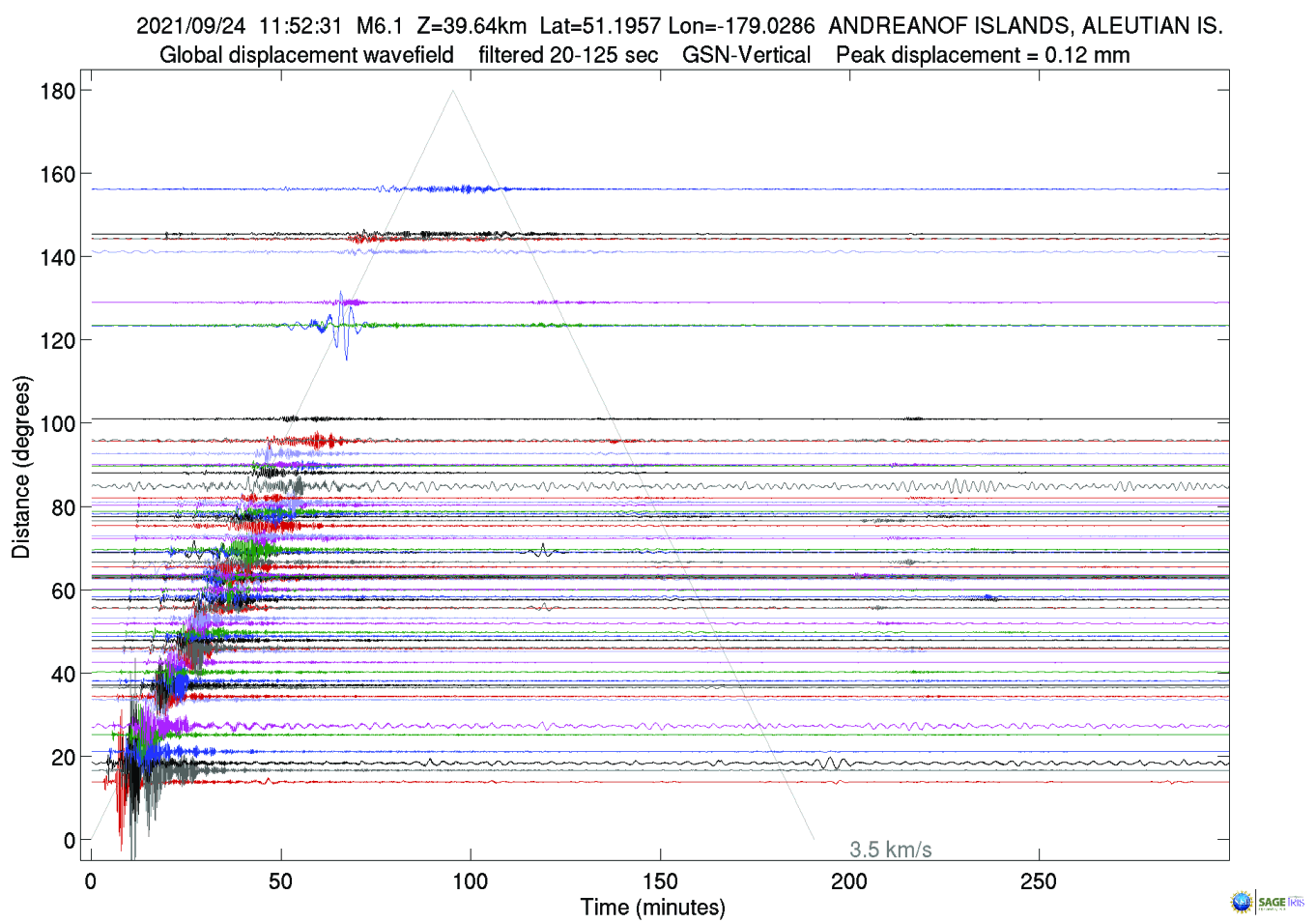
Task: Click the Lat=51.1957 latitude value
Action: tap(600, 26)
